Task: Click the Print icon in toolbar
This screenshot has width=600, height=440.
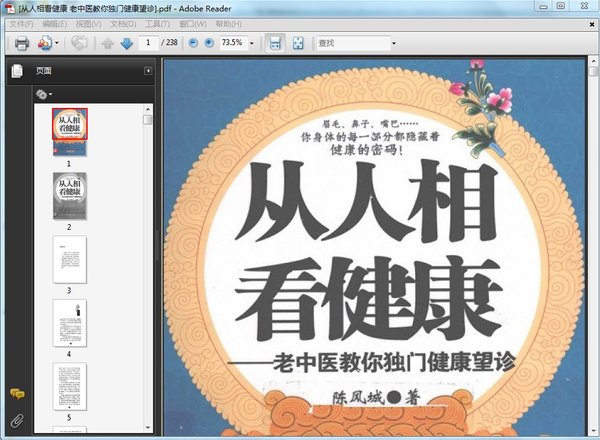Action: [22, 43]
